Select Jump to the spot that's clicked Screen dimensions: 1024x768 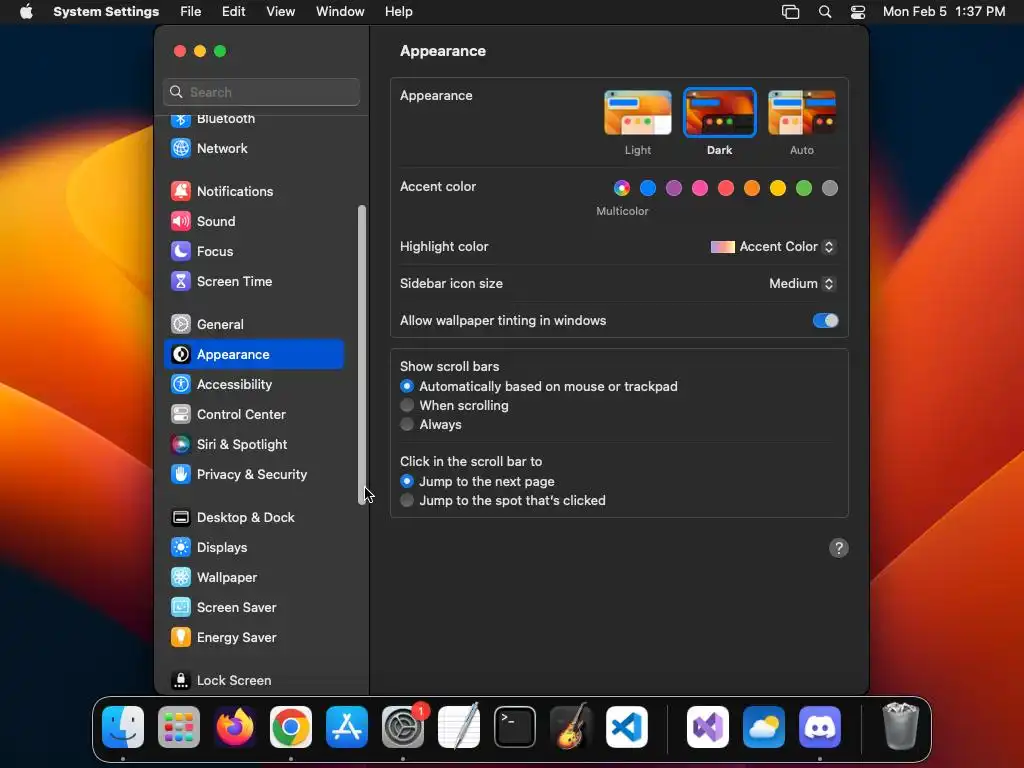[x=407, y=500]
